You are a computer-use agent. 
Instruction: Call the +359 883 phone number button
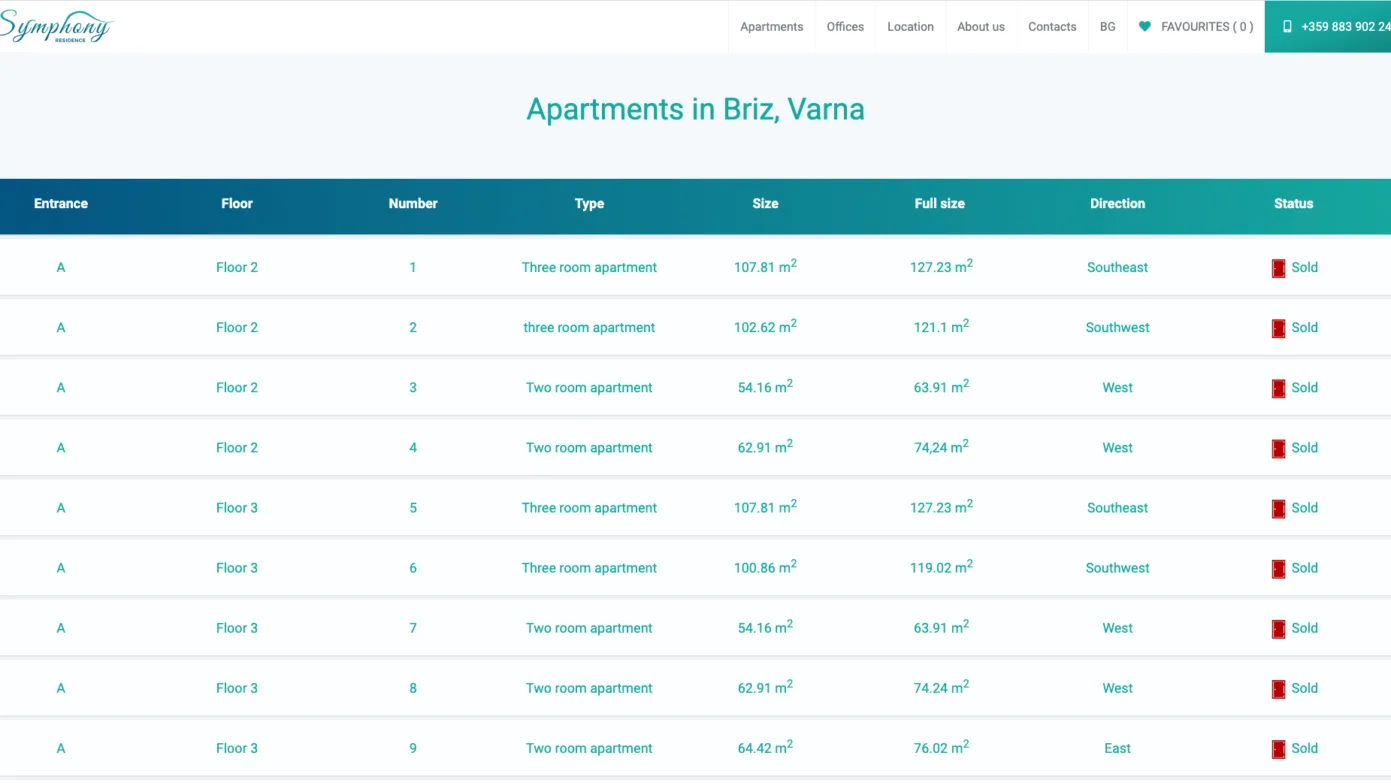pos(1340,27)
